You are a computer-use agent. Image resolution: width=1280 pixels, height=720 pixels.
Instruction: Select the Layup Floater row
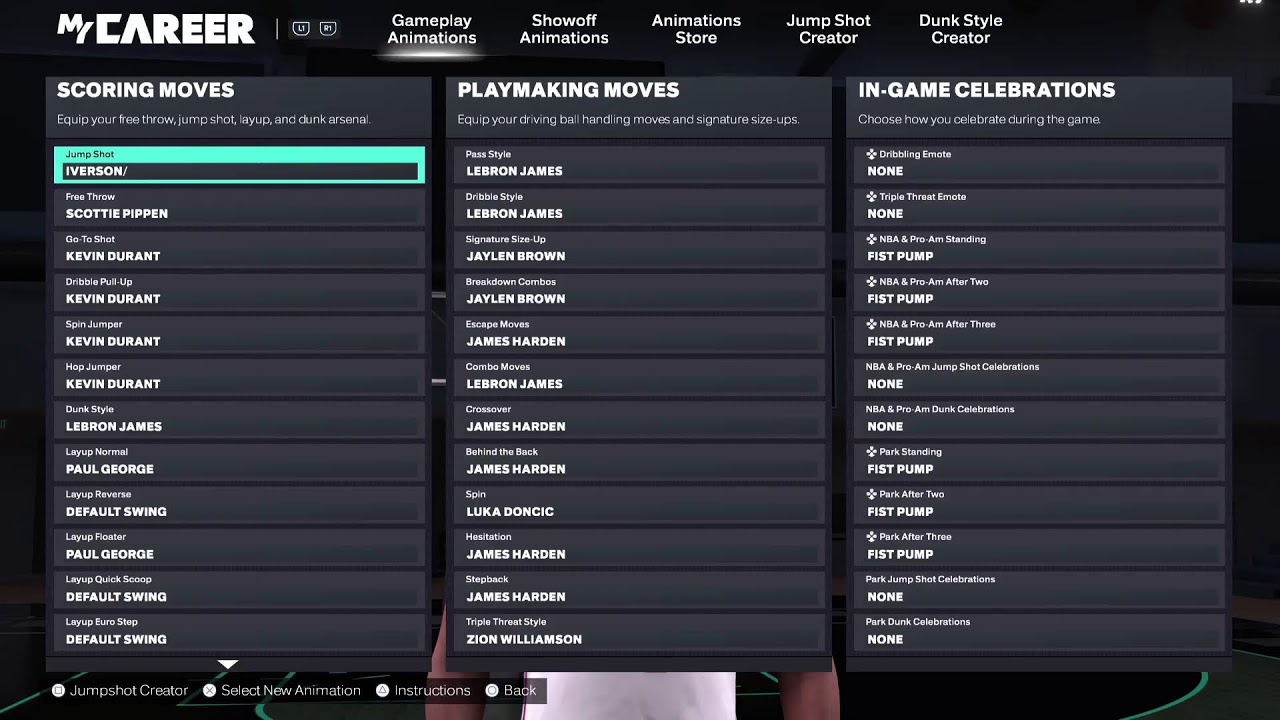click(239, 546)
